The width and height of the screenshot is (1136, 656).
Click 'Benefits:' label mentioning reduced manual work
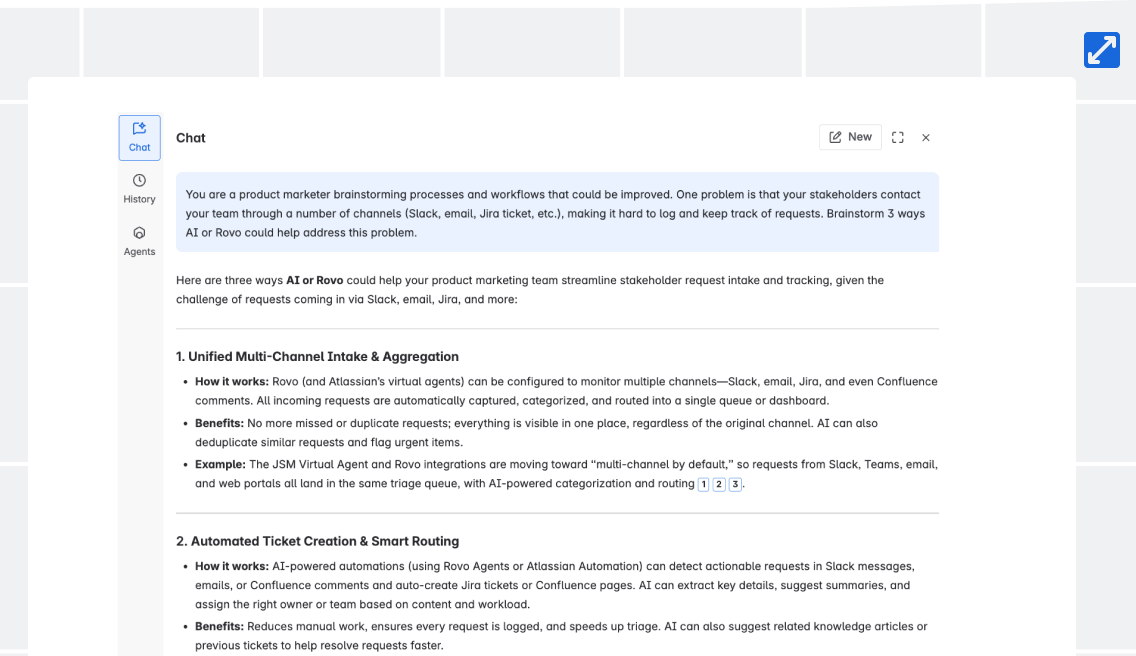(220, 627)
